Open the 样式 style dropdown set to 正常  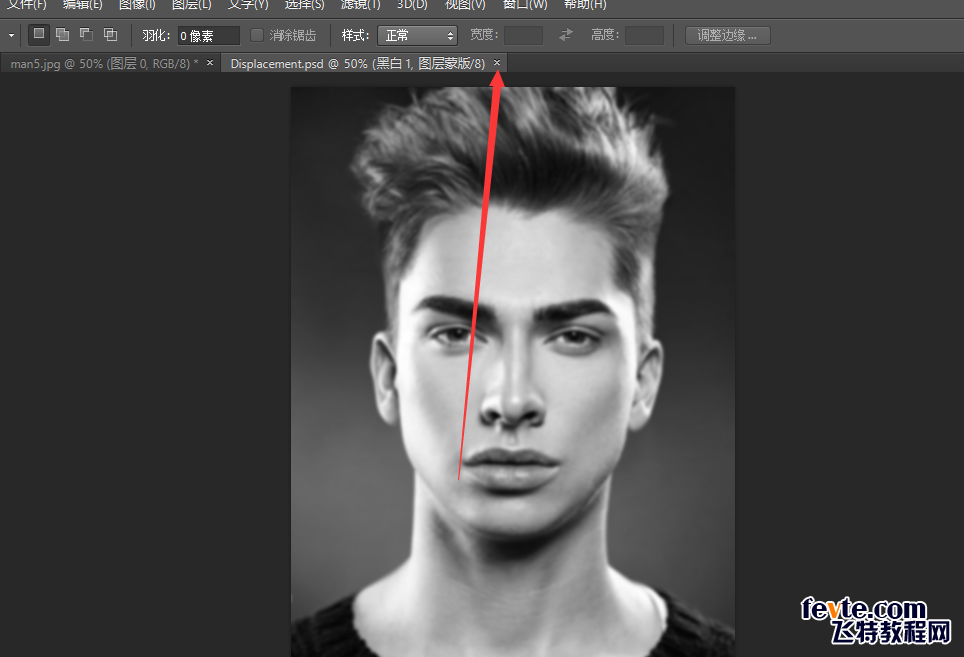click(x=417, y=35)
